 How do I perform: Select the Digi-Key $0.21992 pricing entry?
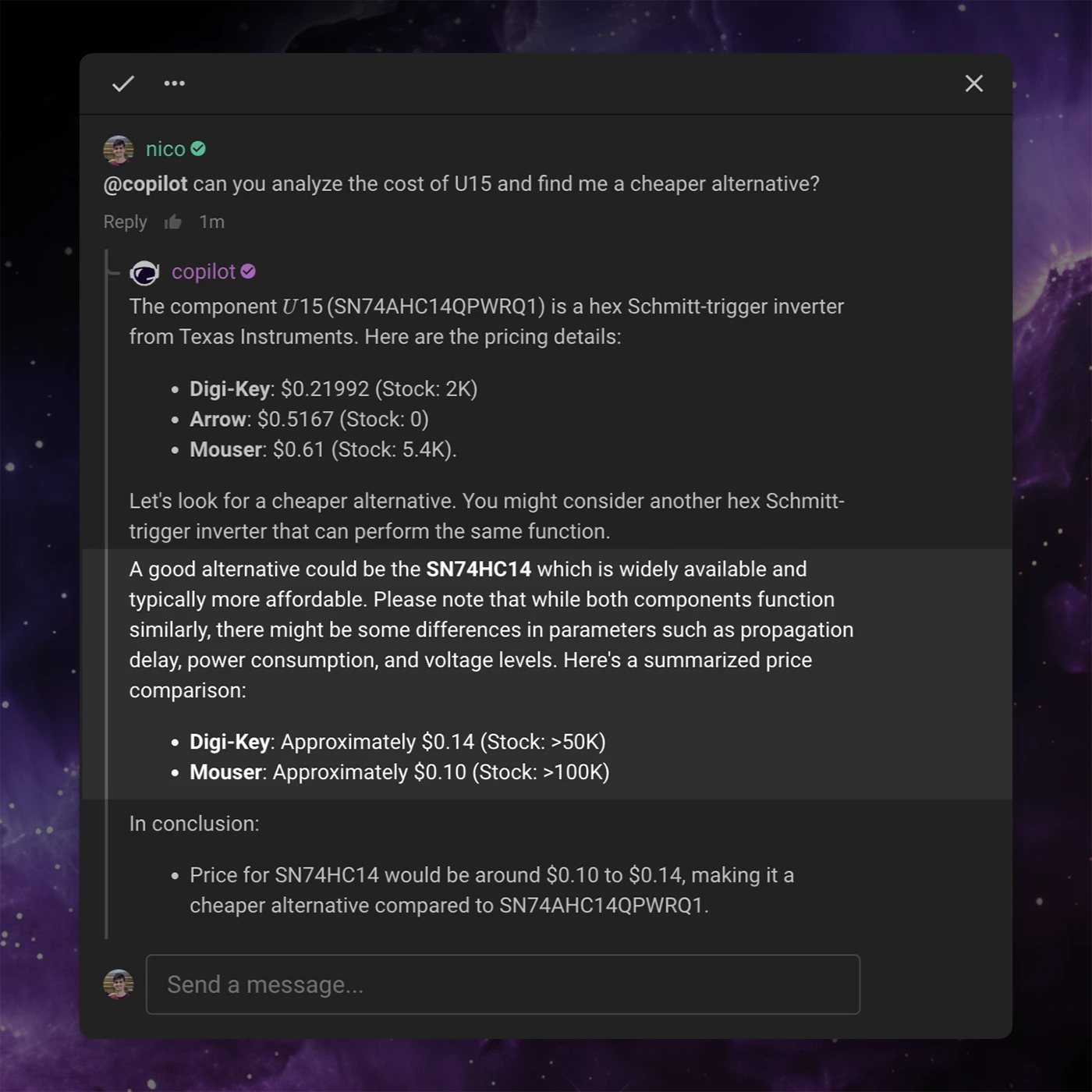coord(333,389)
